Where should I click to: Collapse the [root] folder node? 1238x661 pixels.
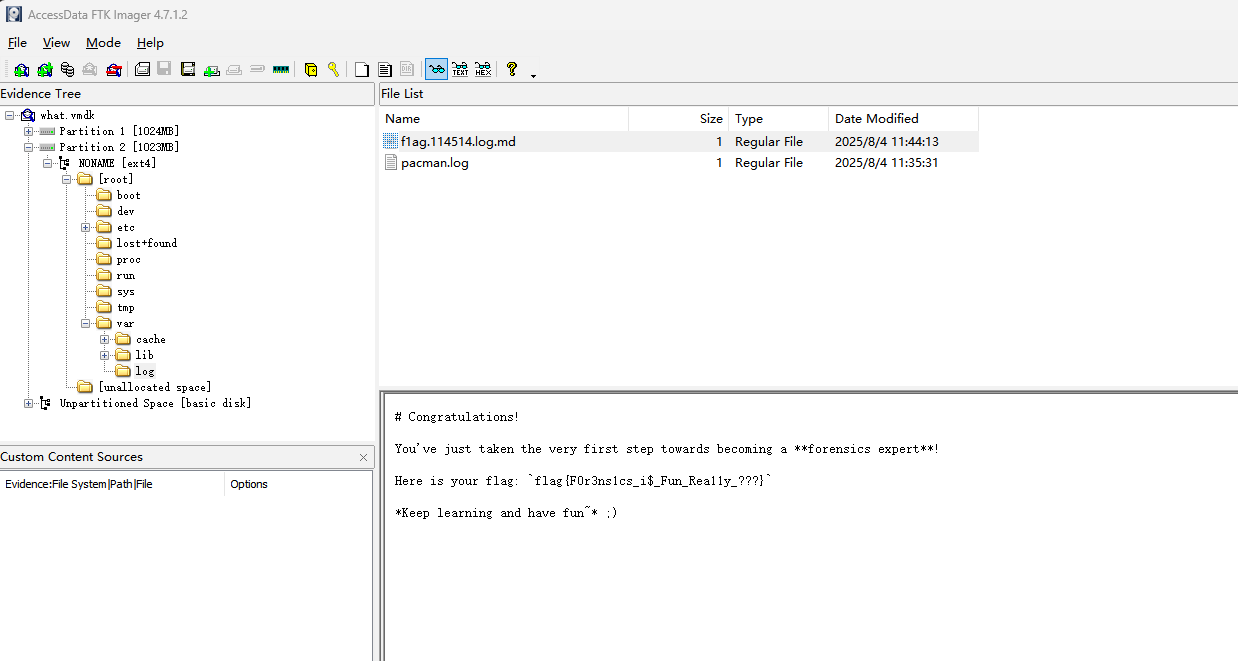pos(67,180)
